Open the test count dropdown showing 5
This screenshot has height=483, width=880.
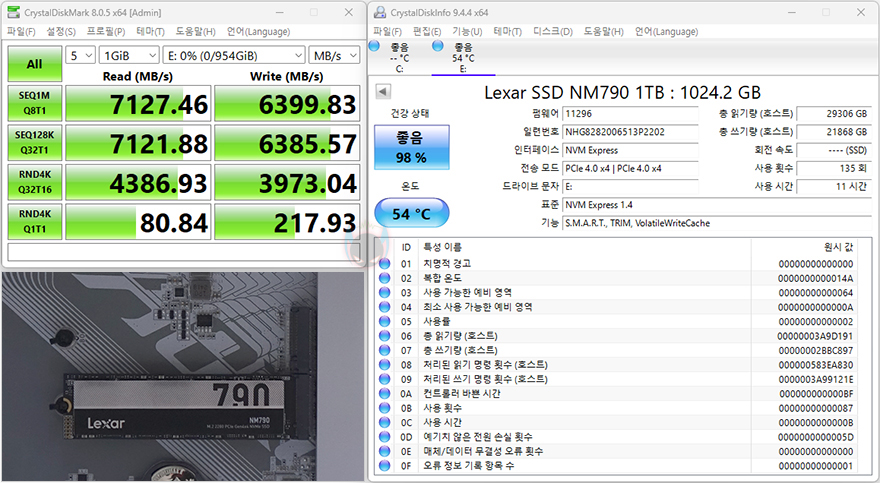81,56
